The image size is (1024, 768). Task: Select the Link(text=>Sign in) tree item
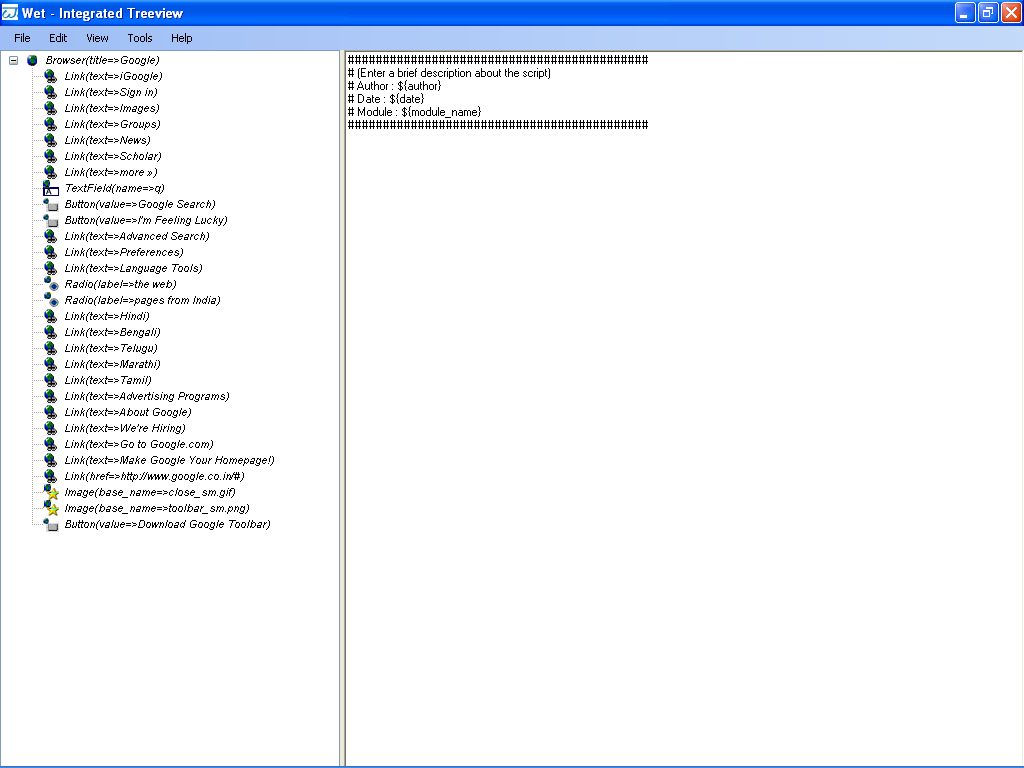coord(111,92)
